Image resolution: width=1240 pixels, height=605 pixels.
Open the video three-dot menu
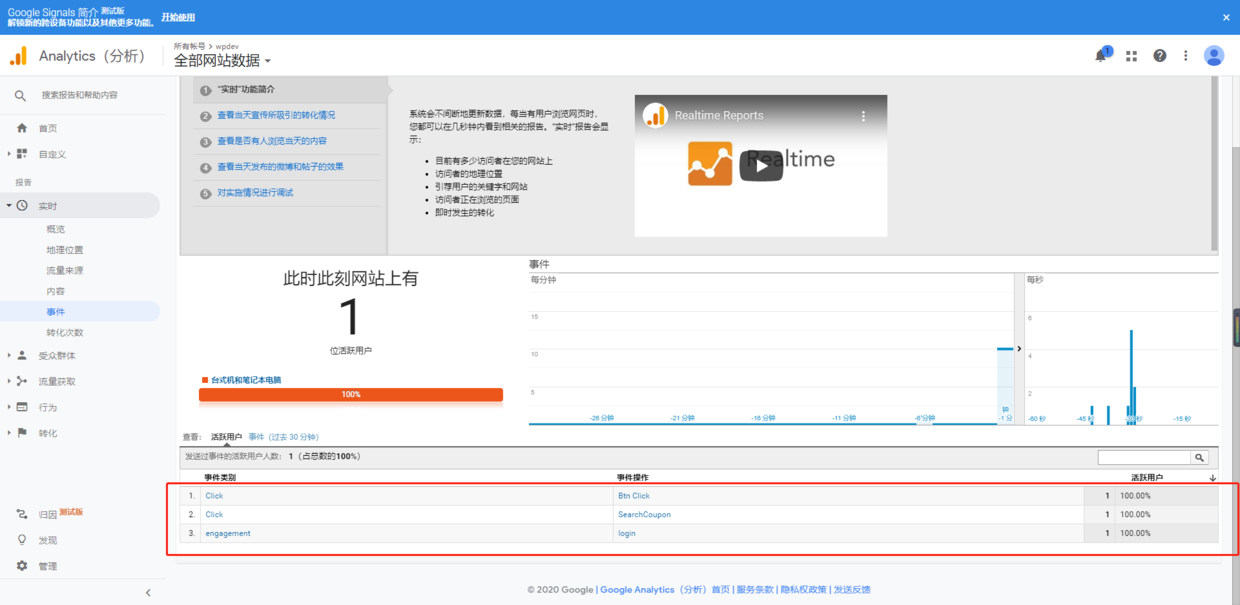[864, 116]
